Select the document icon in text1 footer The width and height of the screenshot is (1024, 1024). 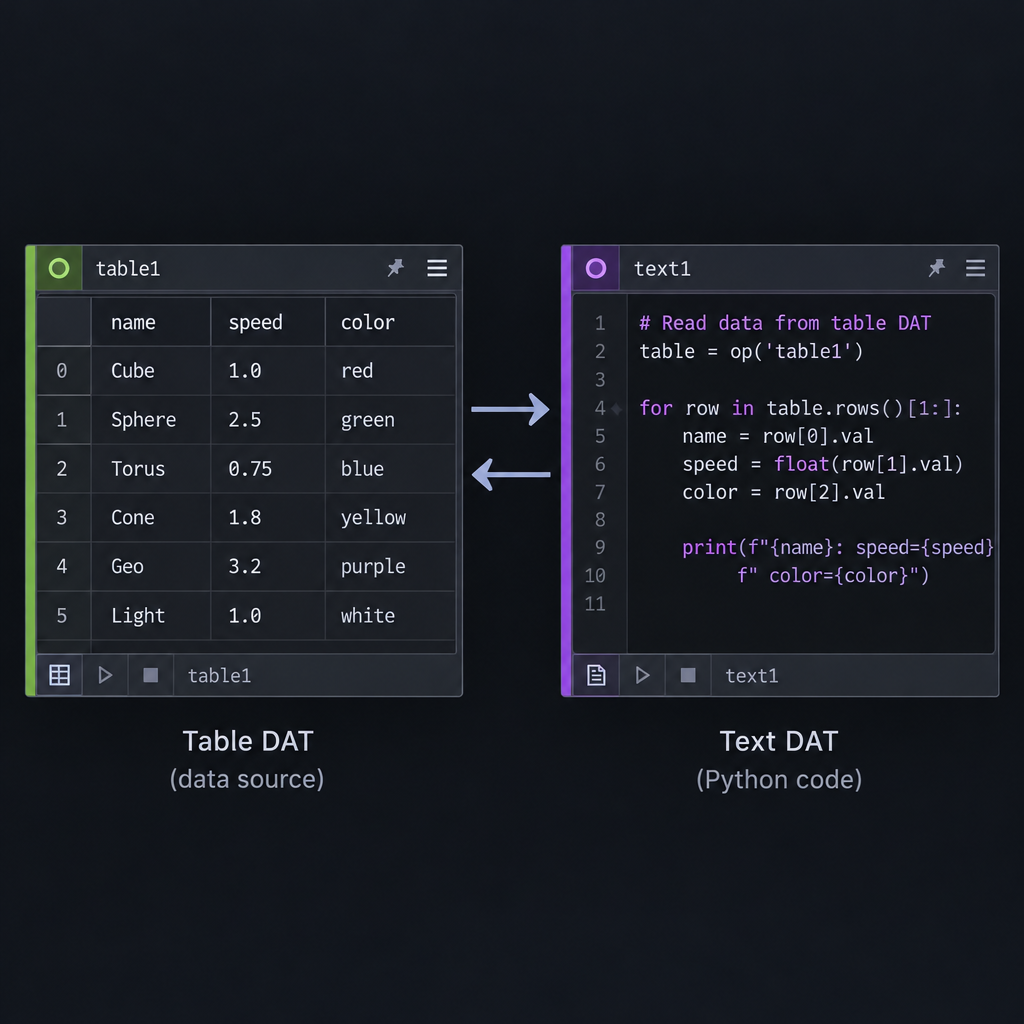[x=596, y=675]
